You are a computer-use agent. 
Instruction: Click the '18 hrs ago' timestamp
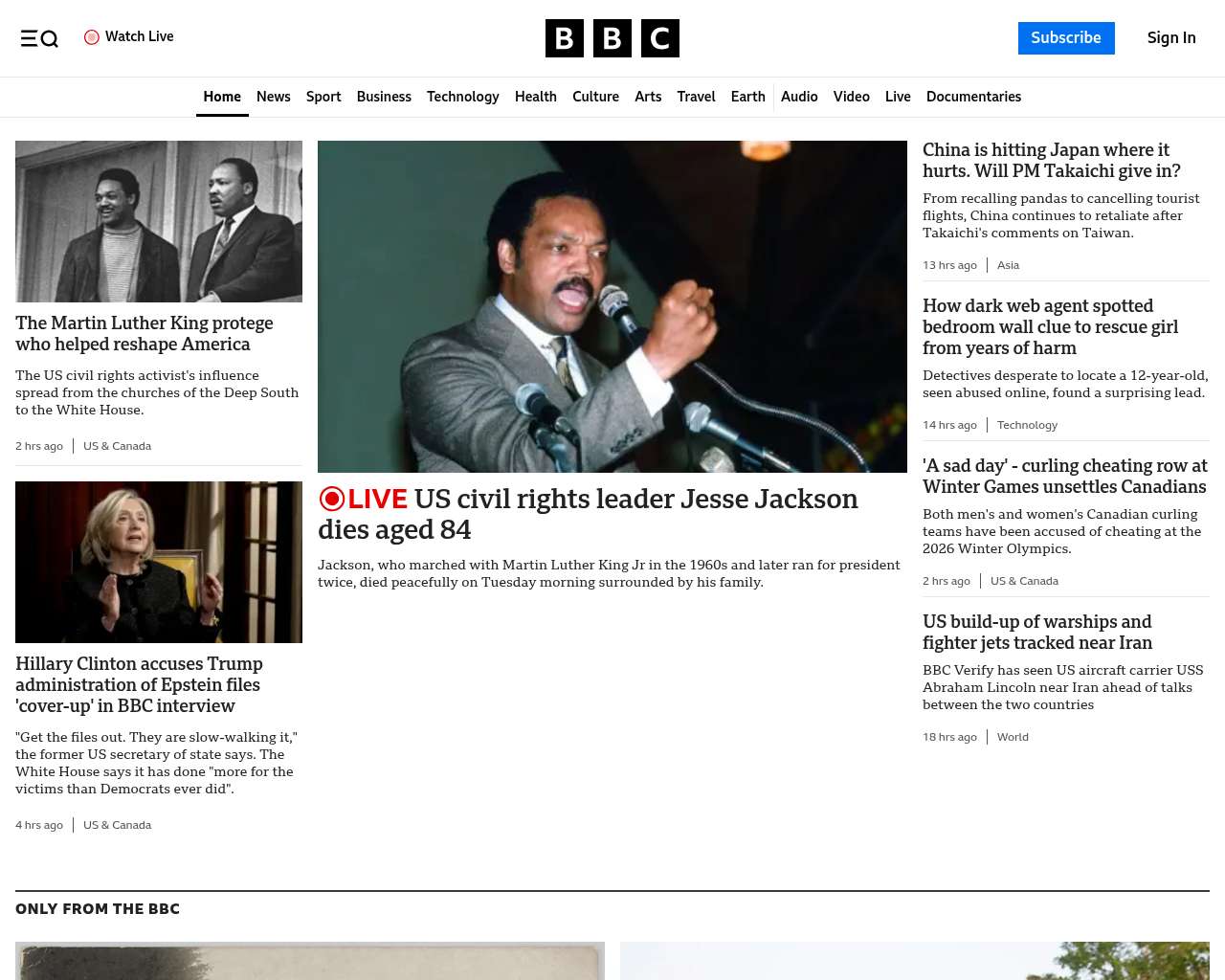click(x=949, y=737)
